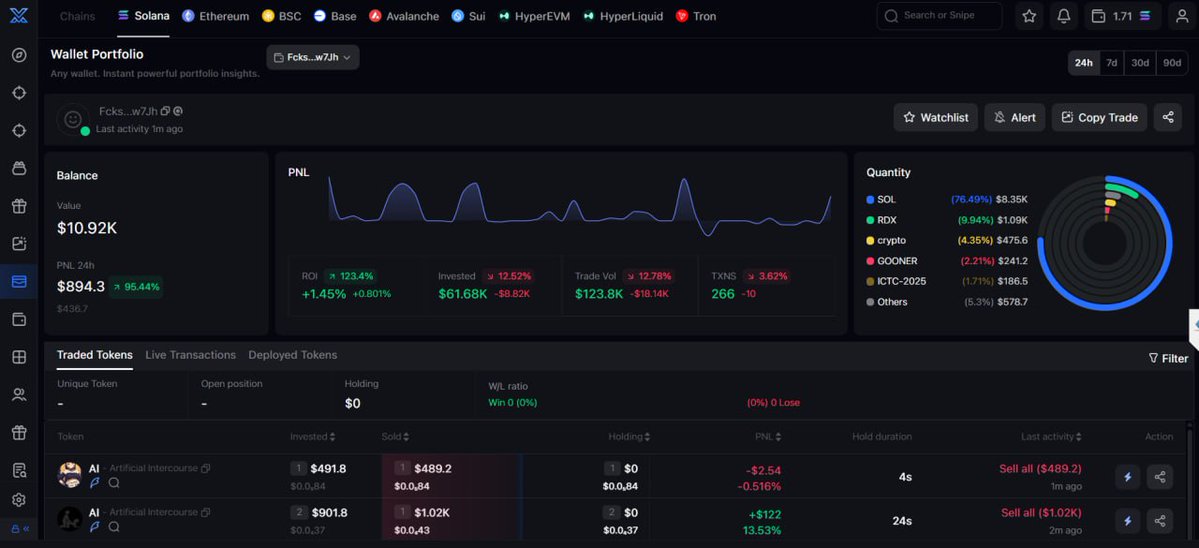Open the grid dashboard icon in sidebar

pos(19,357)
